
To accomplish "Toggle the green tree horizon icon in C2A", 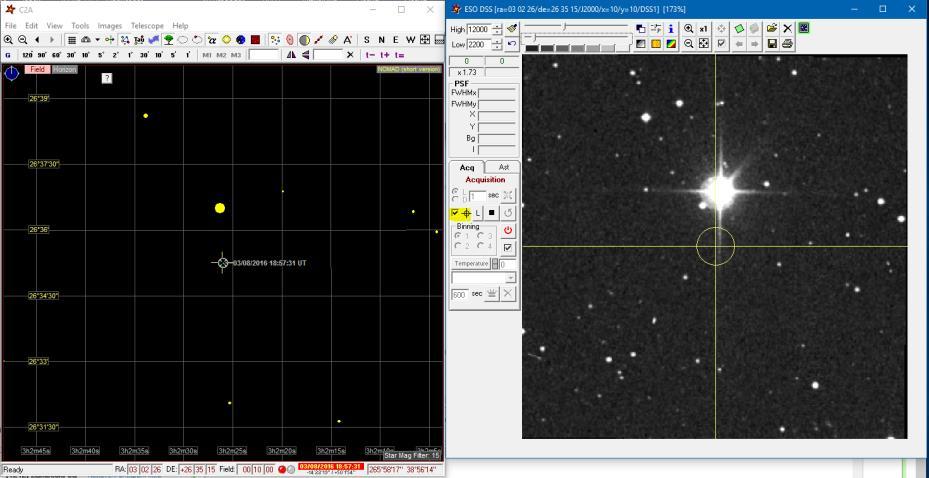I will point(169,40).
